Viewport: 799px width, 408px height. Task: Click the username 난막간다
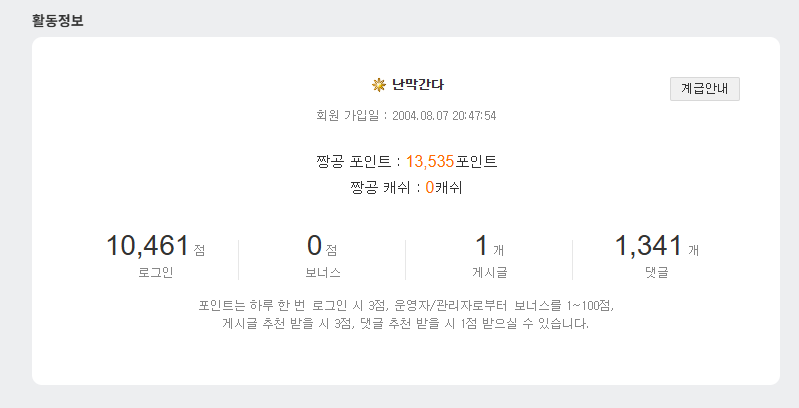point(417,85)
